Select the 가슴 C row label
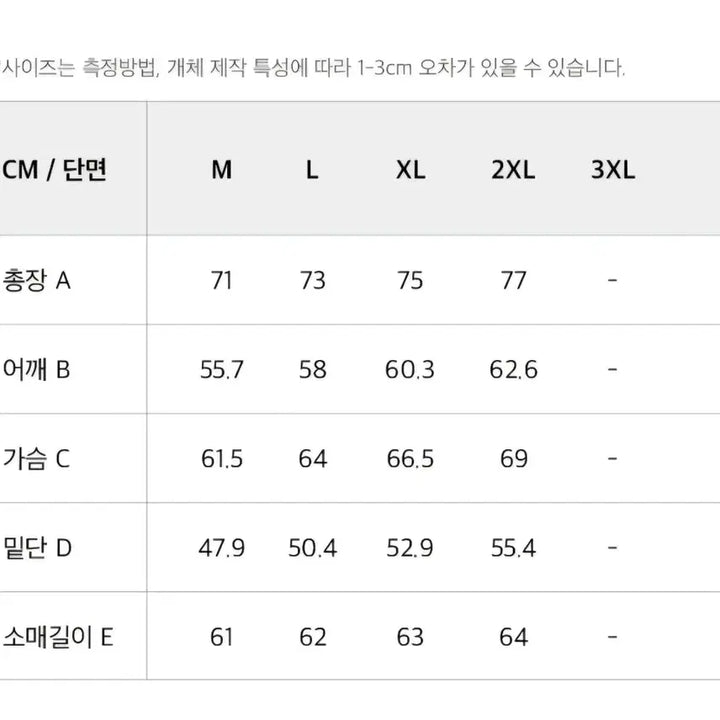 37,459
